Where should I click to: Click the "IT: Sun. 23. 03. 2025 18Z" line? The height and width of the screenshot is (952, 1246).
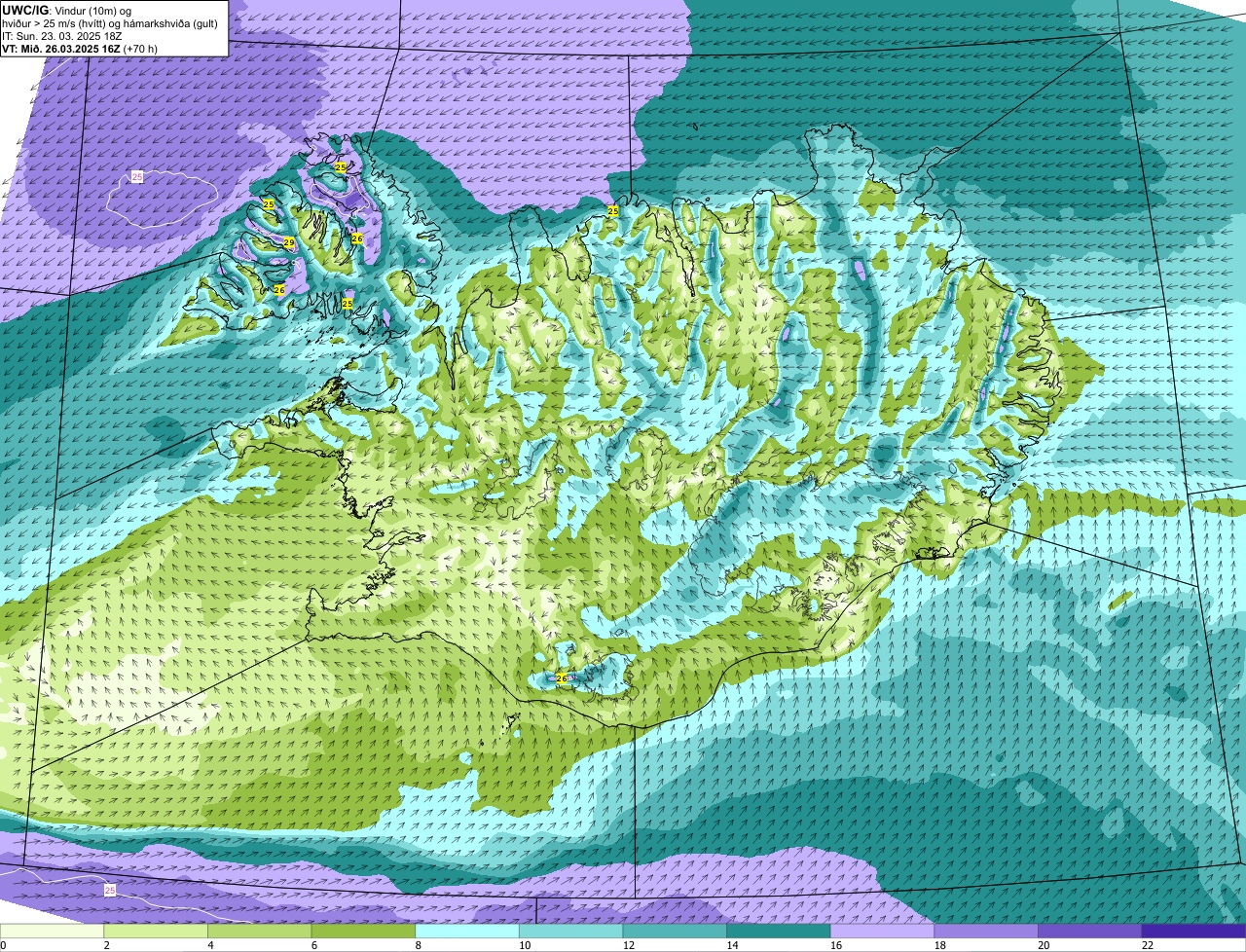[x=62, y=35]
